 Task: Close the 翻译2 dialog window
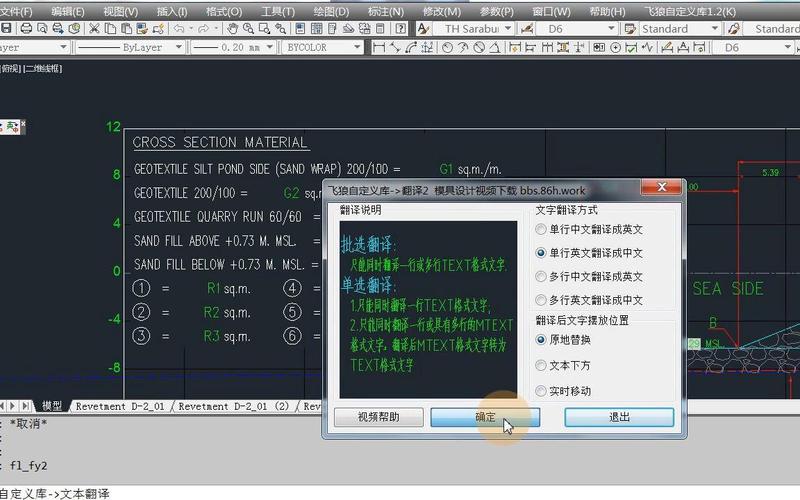(x=662, y=187)
